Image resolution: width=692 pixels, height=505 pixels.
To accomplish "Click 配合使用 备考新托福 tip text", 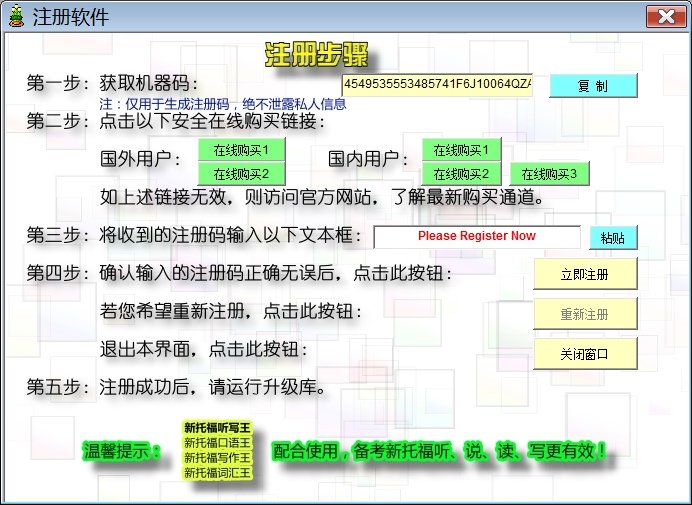I will point(439,451).
